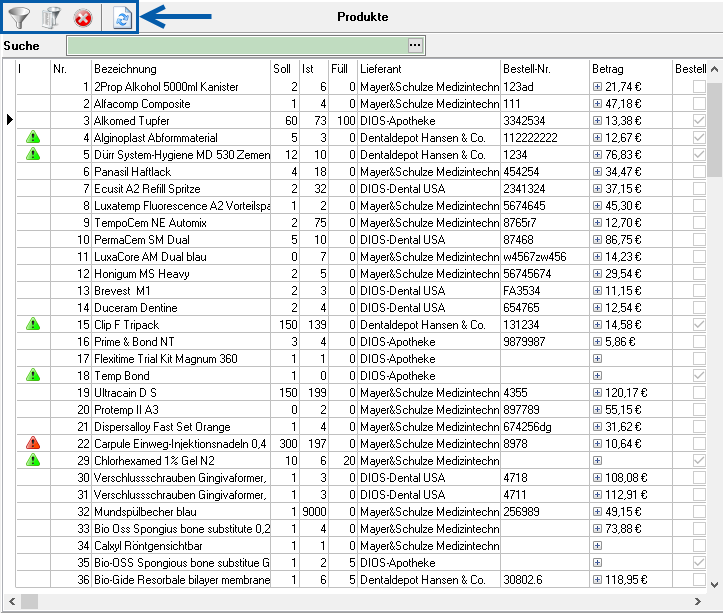The width and height of the screenshot is (723, 613).
Task: Select the row Dispersalloy Fast Set Orange
Action: (361, 427)
